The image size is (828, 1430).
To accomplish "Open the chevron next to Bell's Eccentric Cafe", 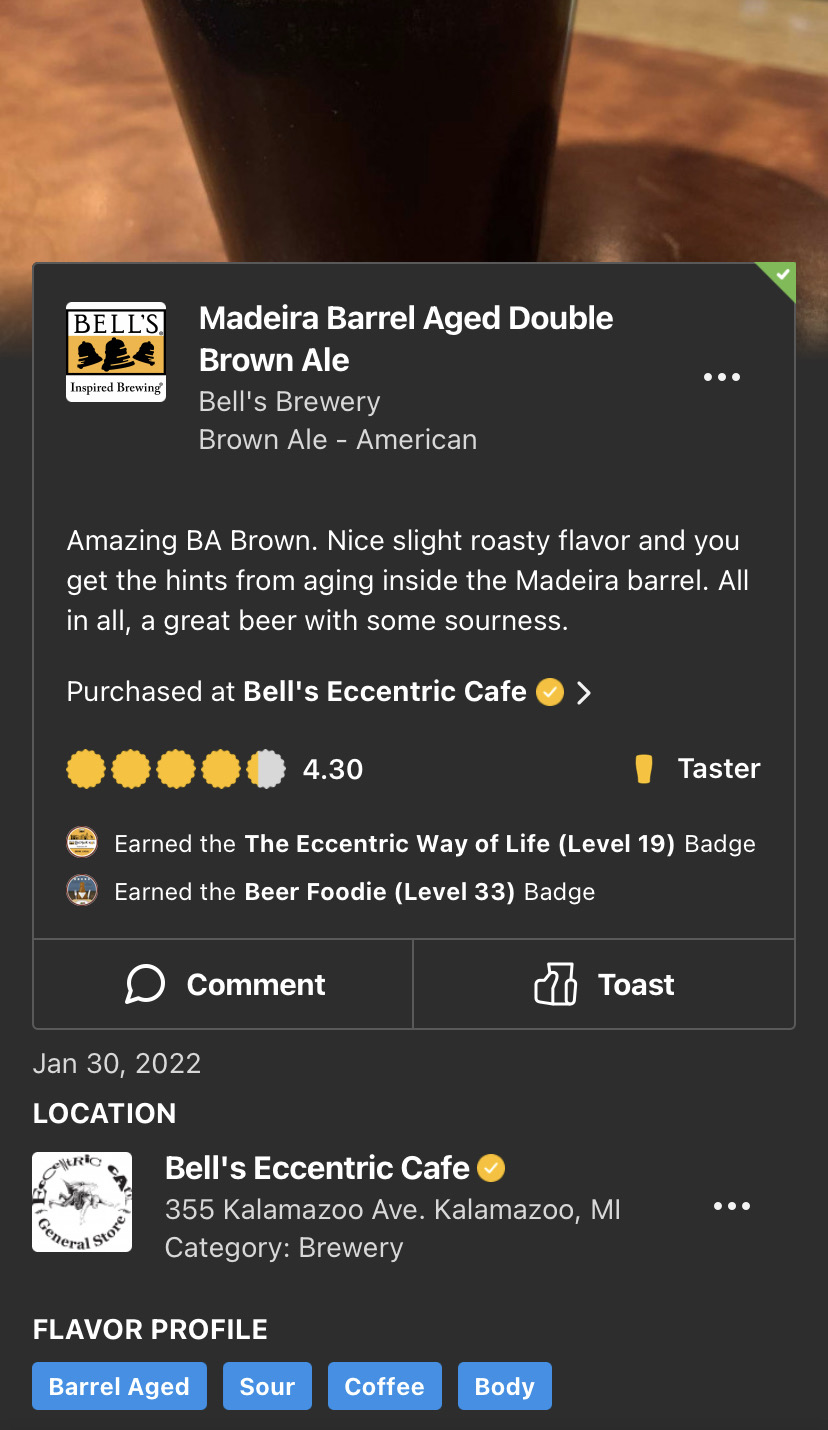I will [x=585, y=692].
